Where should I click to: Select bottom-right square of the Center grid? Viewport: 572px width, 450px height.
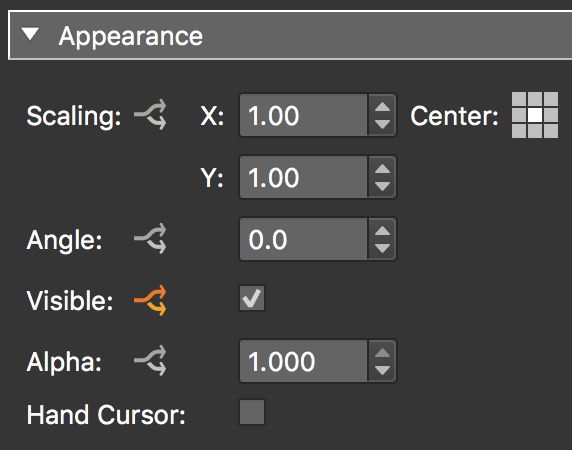[x=551, y=131]
